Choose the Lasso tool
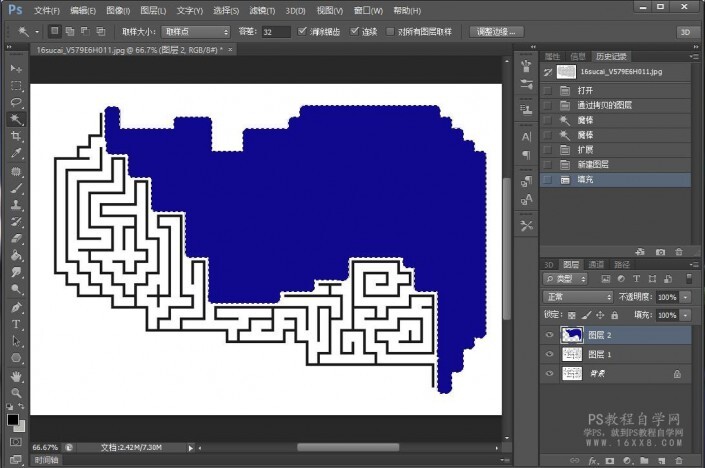Image resolution: width=705 pixels, height=468 pixels. [x=16, y=102]
